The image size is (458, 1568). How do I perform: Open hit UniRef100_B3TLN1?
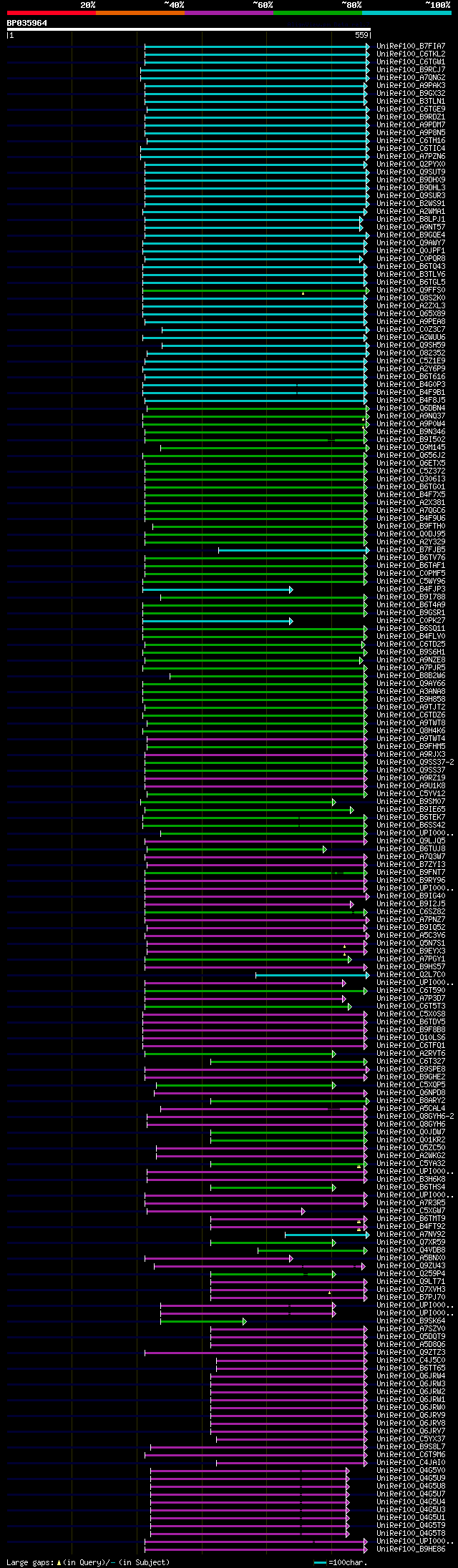(411, 101)
